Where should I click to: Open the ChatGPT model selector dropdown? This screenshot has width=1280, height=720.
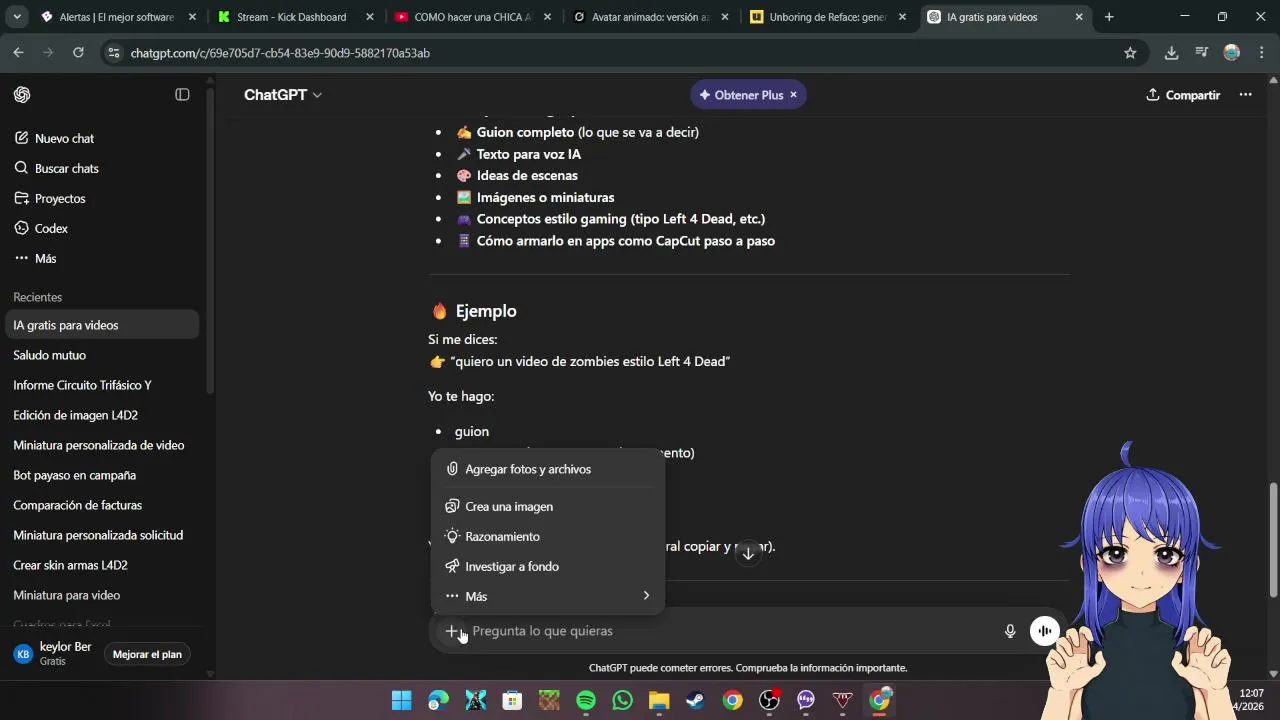[283, 95]
